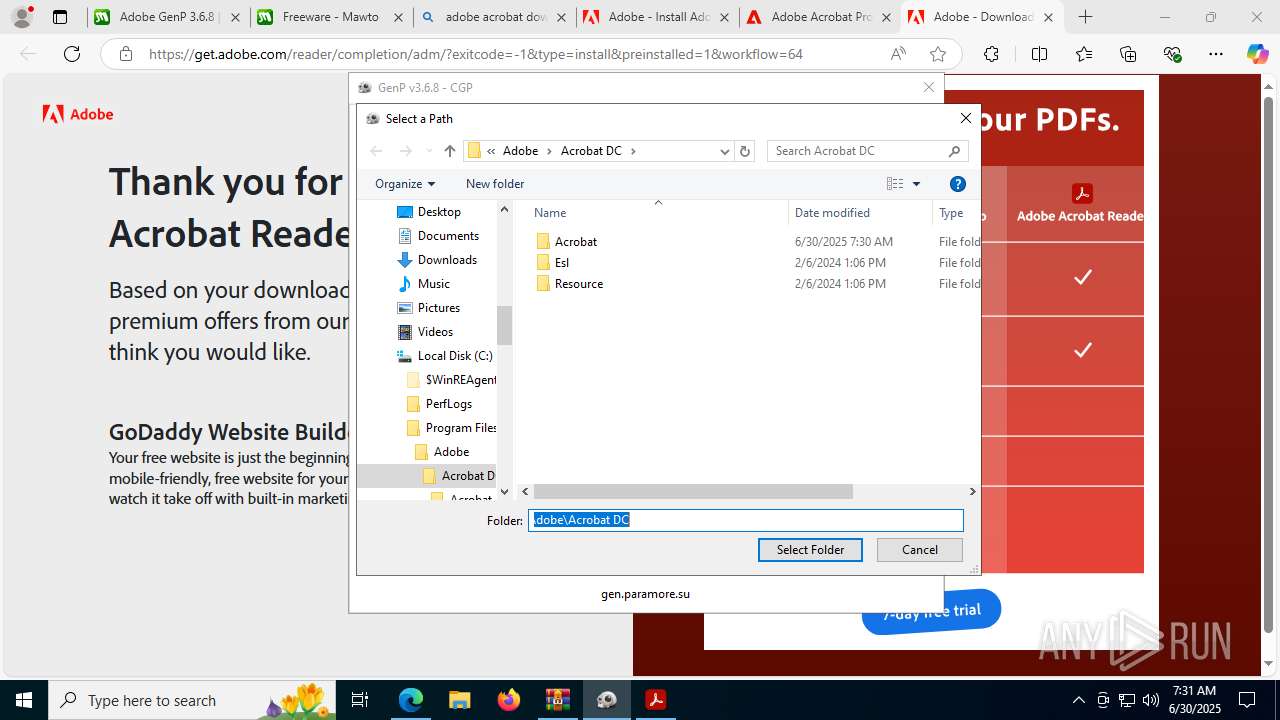Select Desktop in navigation tree

(x=438, y=212)
